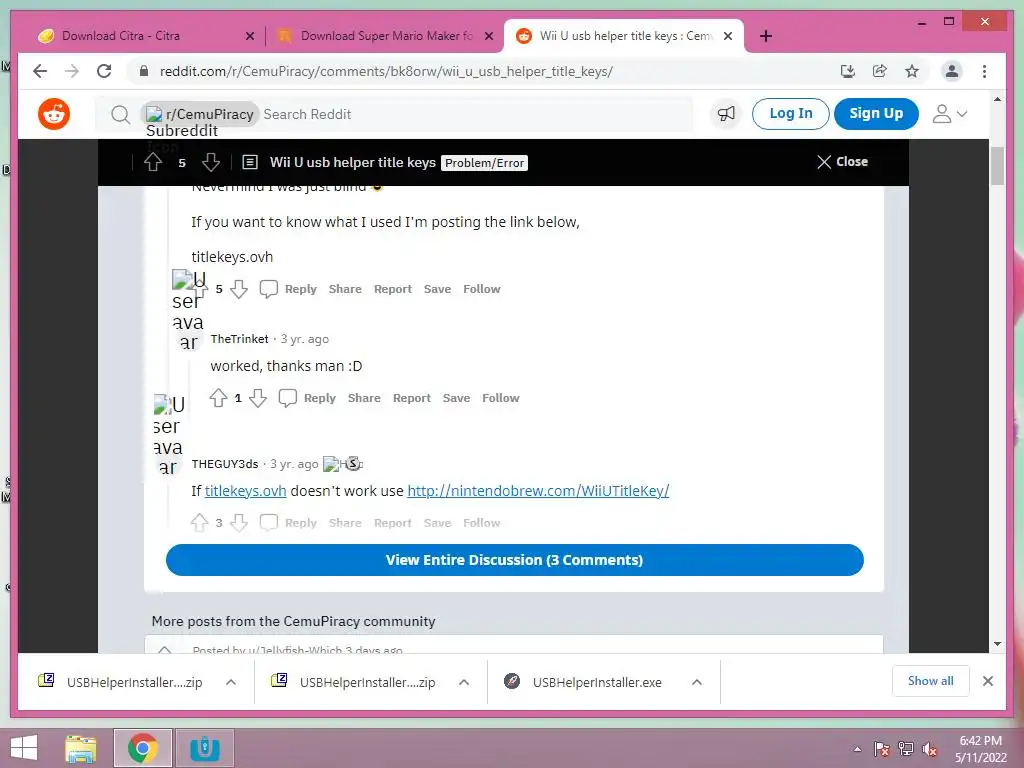Click the scroll down arrow of scrollbar
Screen dimensions: 1024x768
coord(997,644)
